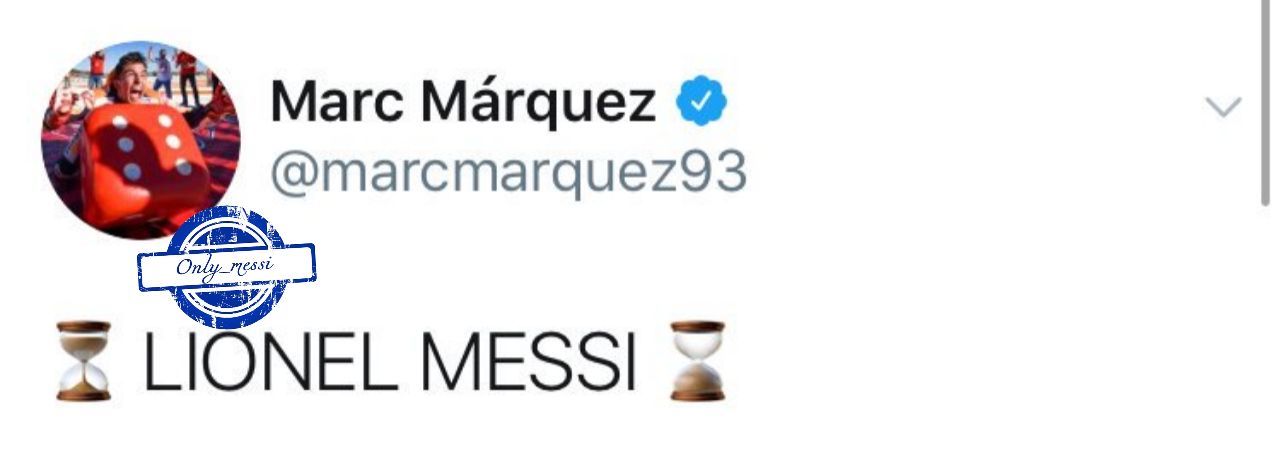Open the tweet options chevron
This screenshot has width=1280, height=462.
pos(1224,106)
